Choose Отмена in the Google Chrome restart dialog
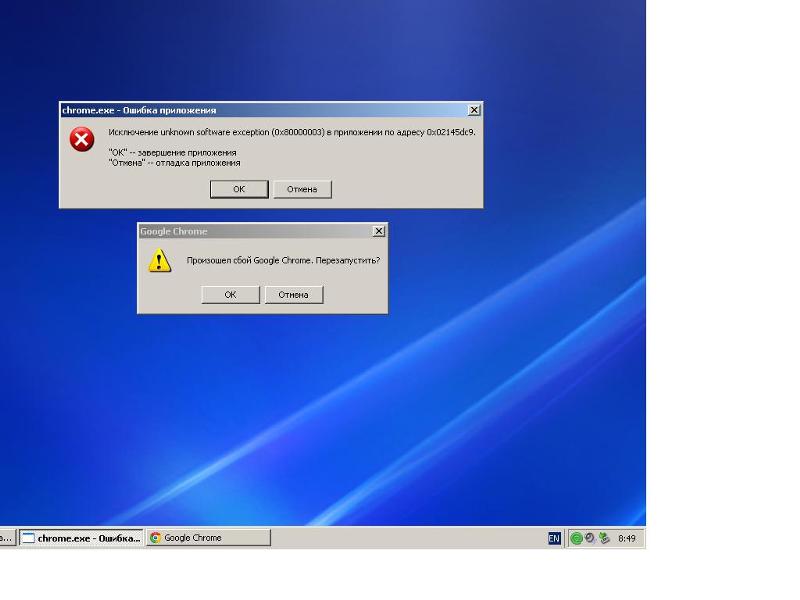 pyautogui.click(x=294, y=295)
